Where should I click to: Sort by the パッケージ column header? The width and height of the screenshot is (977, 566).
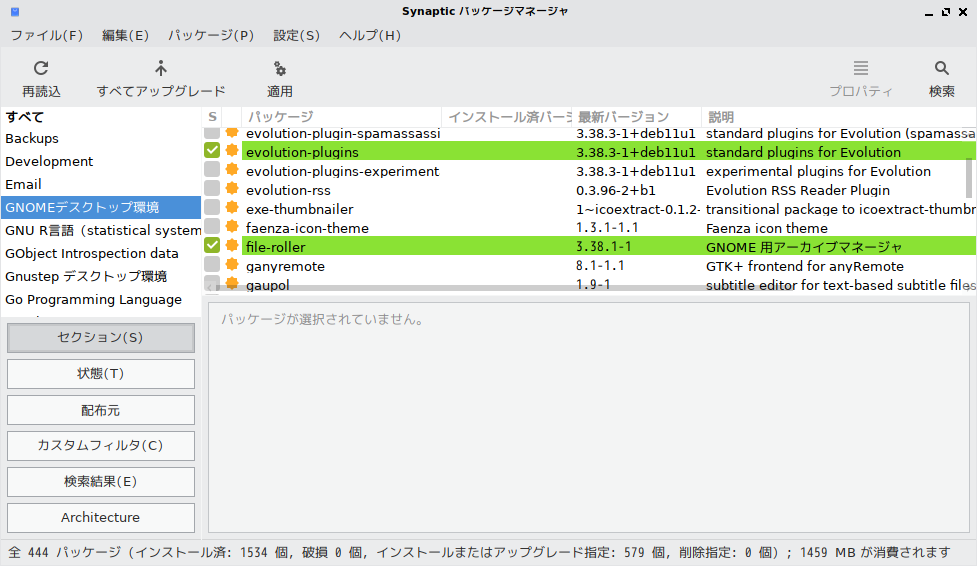pos(341,117)
